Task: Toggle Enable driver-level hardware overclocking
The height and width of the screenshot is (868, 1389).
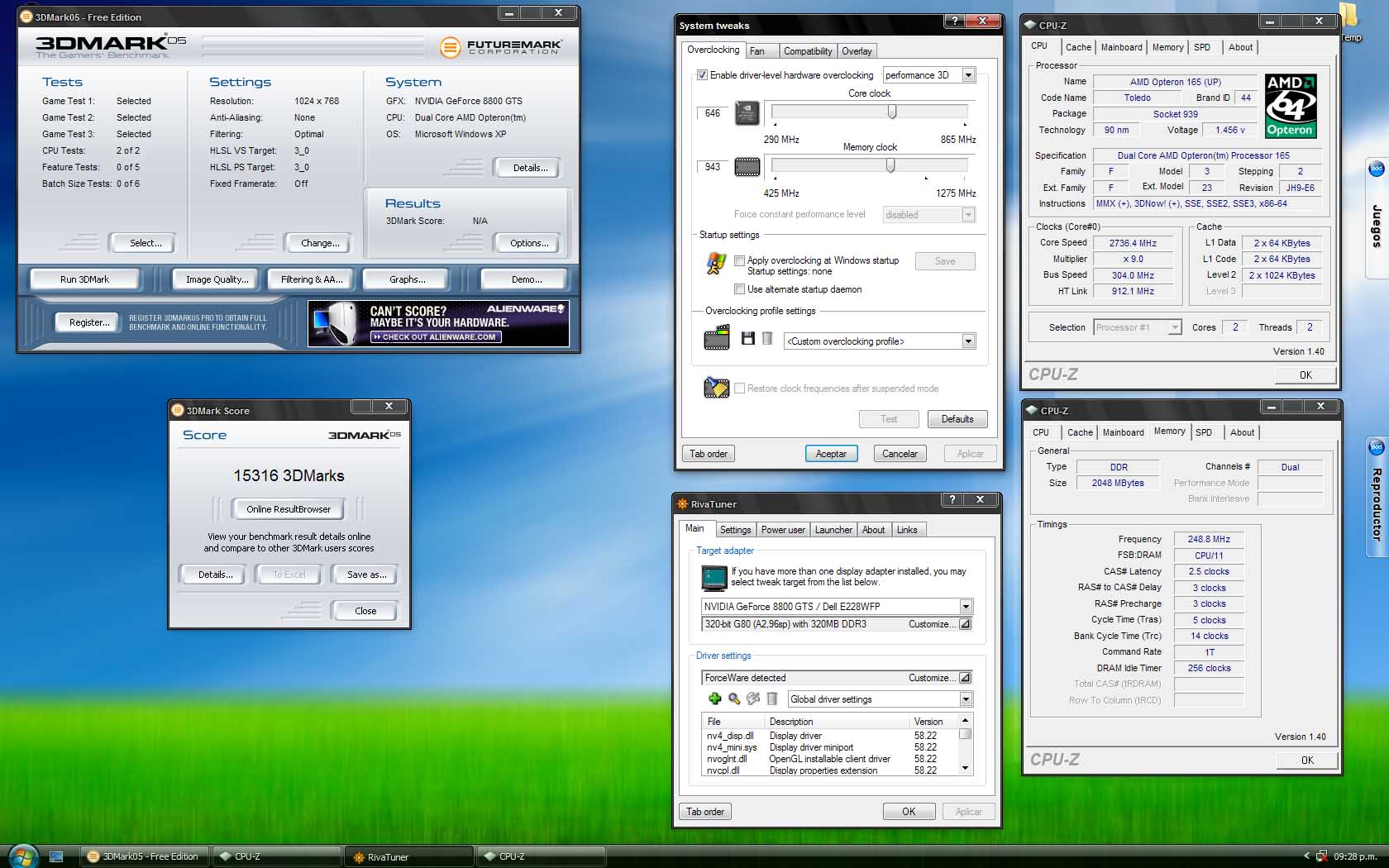Action: coord(702,74)
